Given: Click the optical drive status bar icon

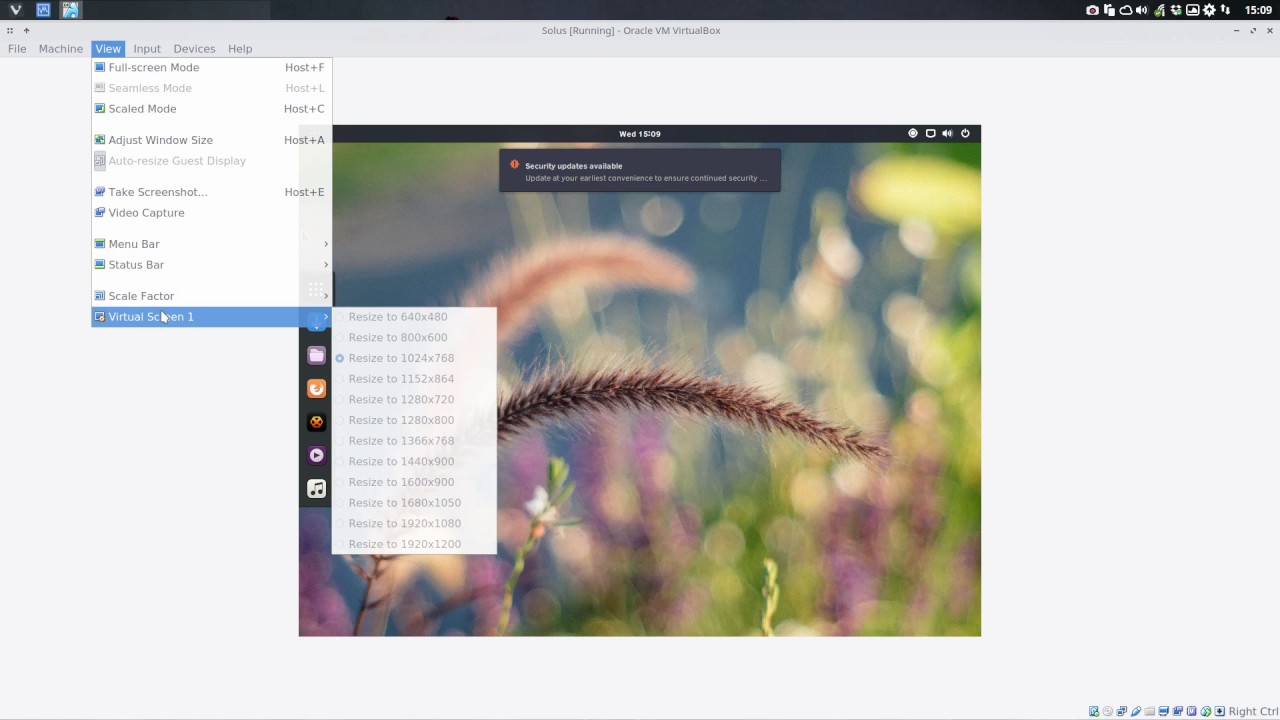Looking at the screenshot, I should (x=1108, y=711).
